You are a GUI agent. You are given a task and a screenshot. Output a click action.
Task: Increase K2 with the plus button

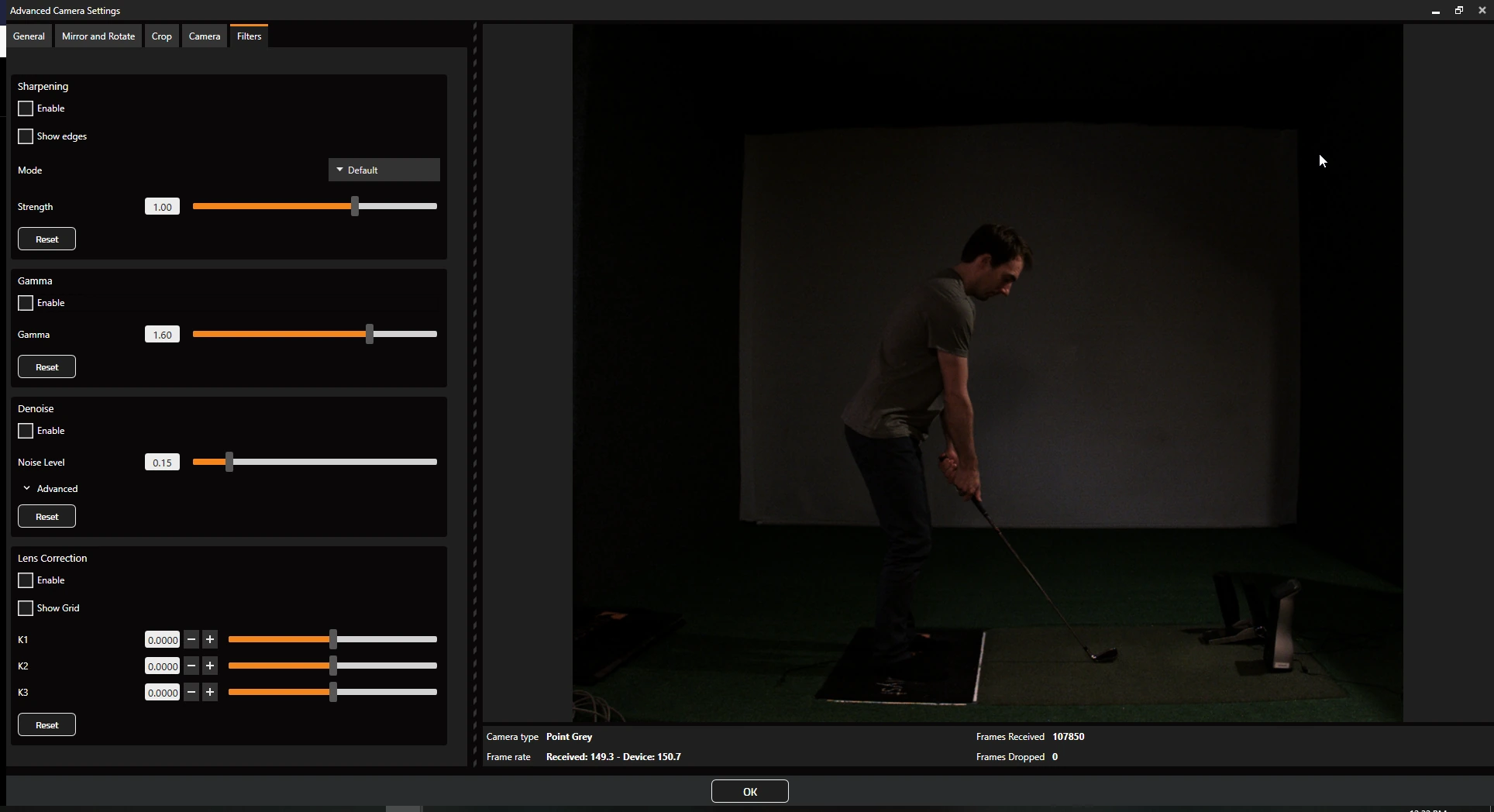pos(210,666)
